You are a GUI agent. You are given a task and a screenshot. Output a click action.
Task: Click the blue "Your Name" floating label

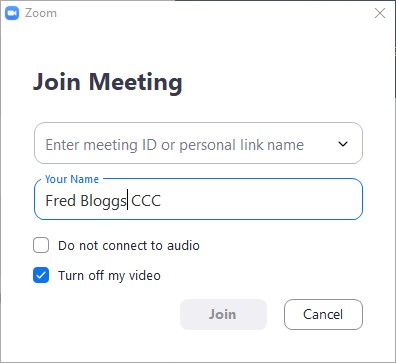(x=72, y=179)
